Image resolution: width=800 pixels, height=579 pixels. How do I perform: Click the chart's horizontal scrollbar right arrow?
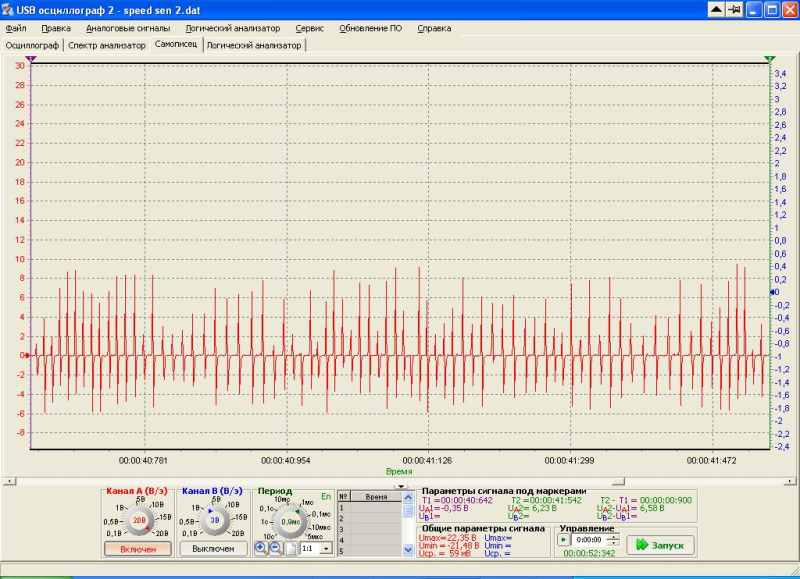click(789, 481)
